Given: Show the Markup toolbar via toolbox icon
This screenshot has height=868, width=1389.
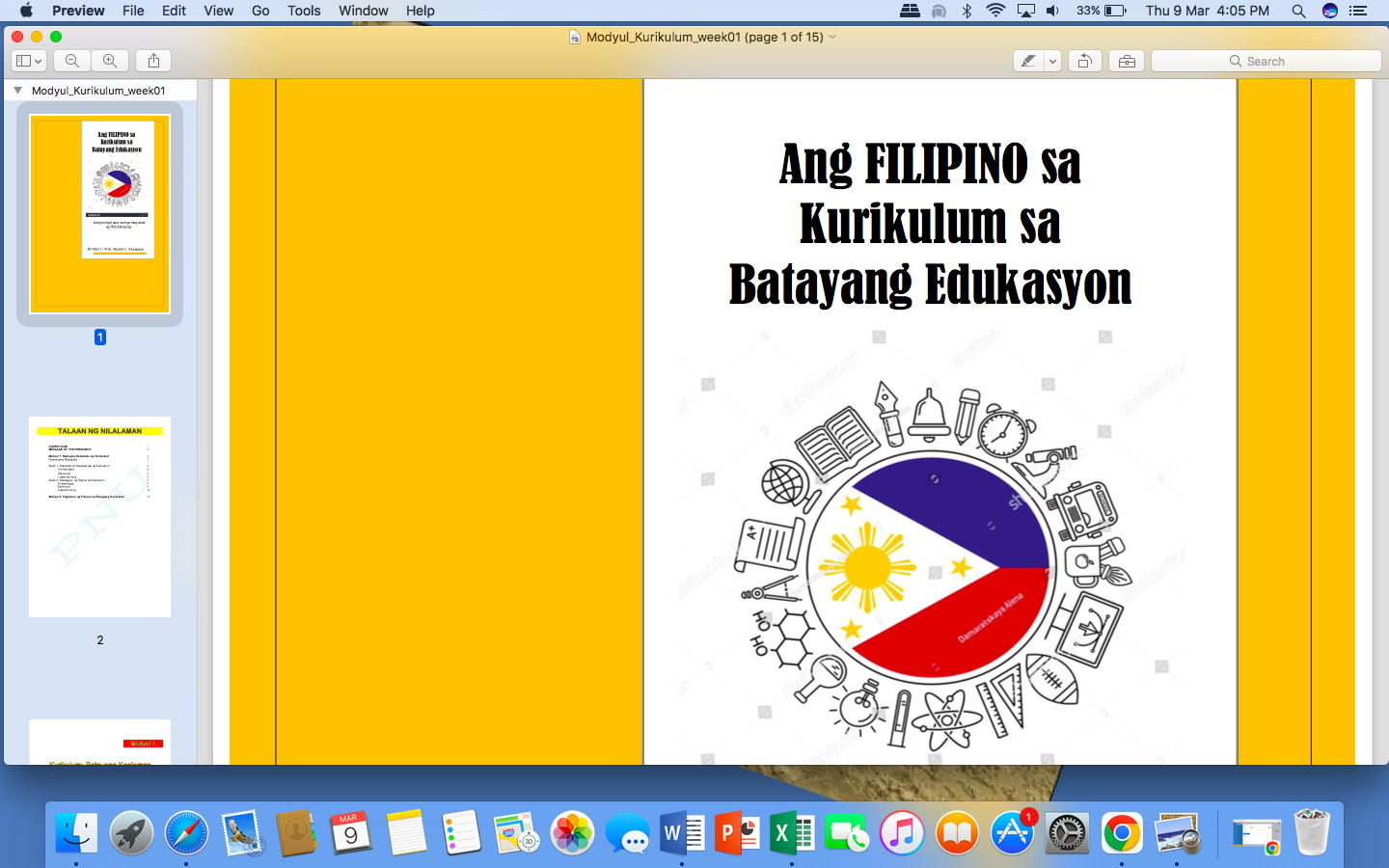Looking at the screenshot, I should 1126,60.
